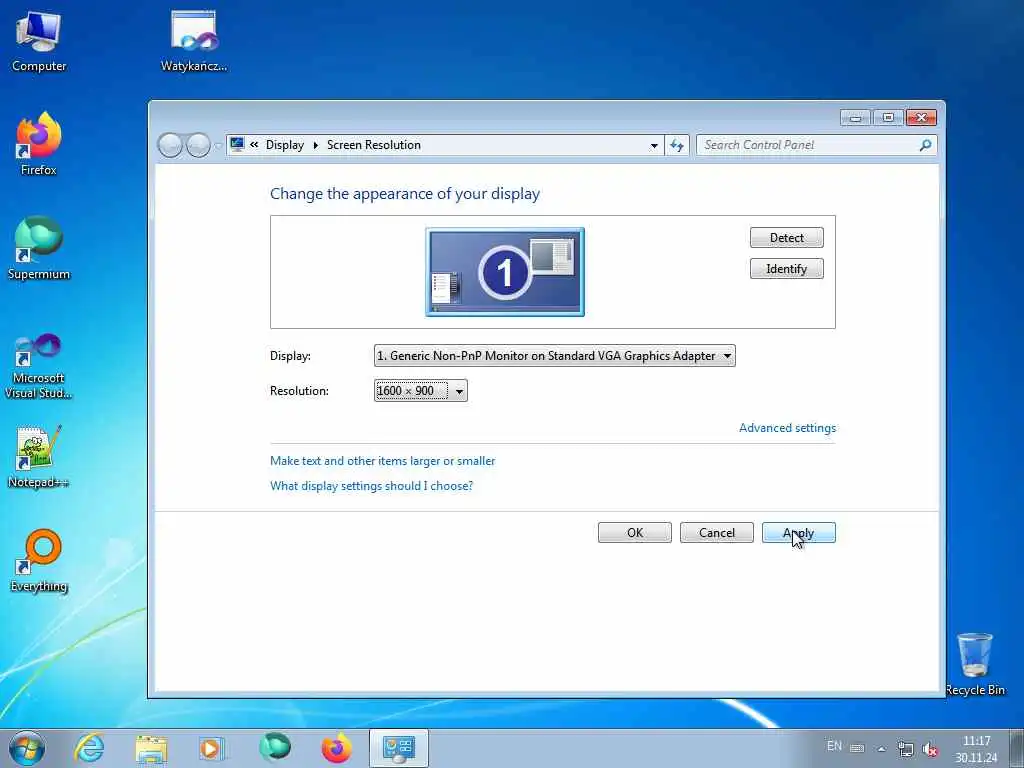Open the network tray icon
Screen dimensions: 1024x768
[905, 749]
